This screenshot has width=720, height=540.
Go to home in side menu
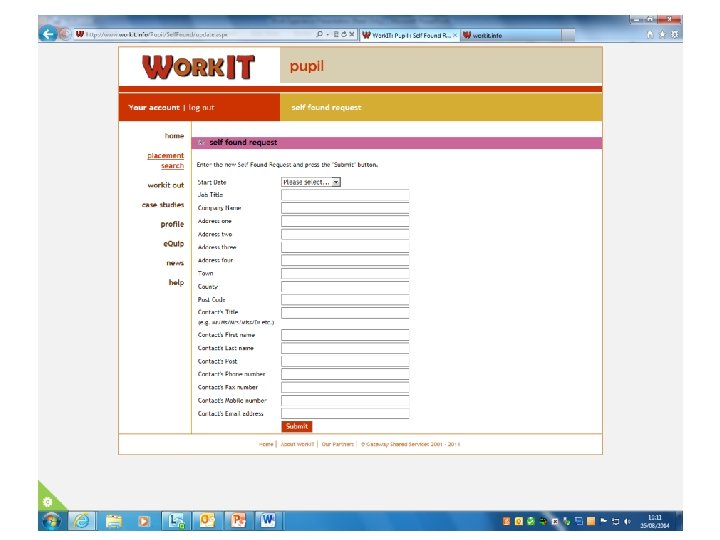tap(174, 136)
